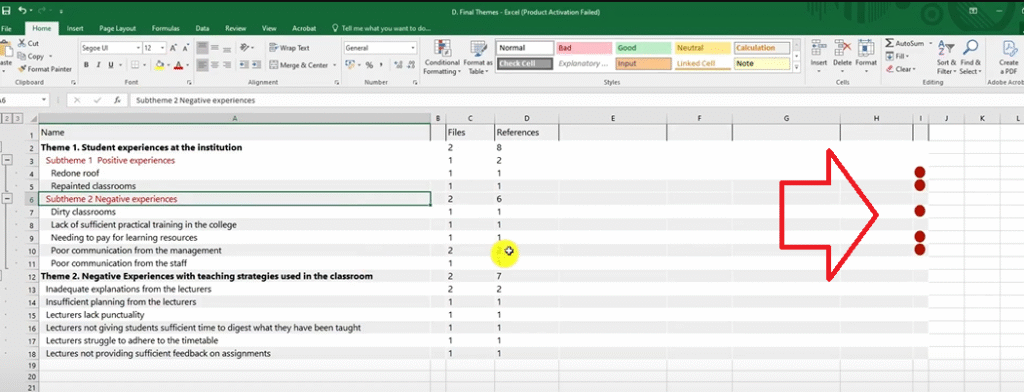1024x392 pixels.
Task: Open the font color dropdown arrow
Action: tap(187, 65)
